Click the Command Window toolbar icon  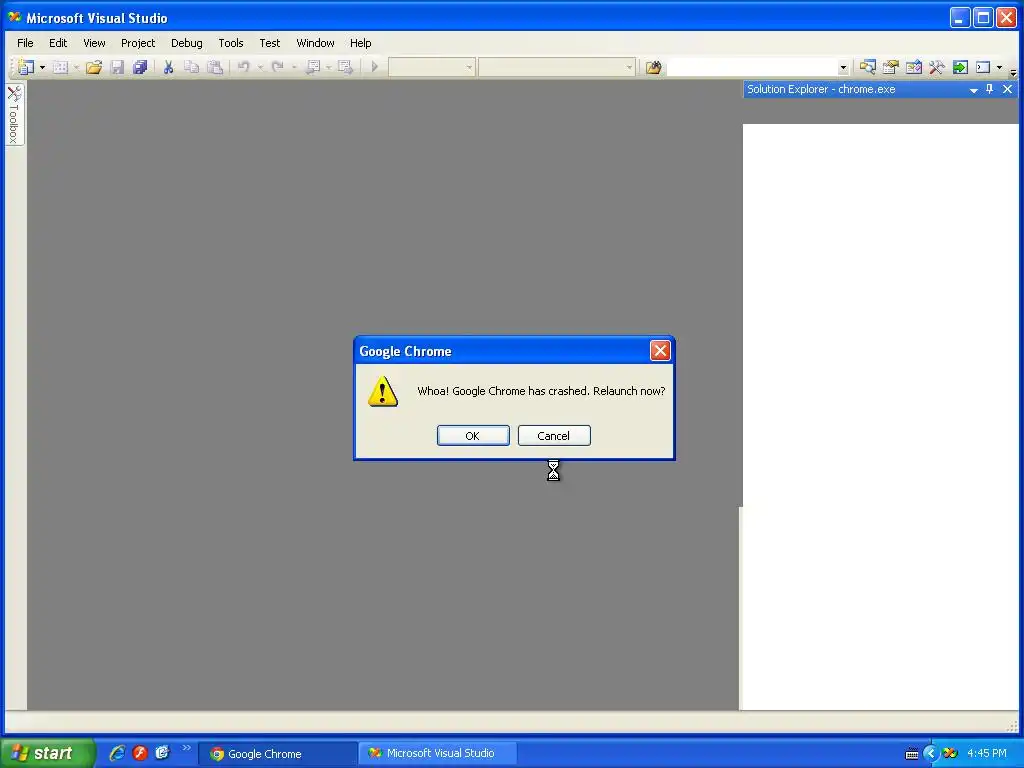pyautogui.click(x=983, y=67)
